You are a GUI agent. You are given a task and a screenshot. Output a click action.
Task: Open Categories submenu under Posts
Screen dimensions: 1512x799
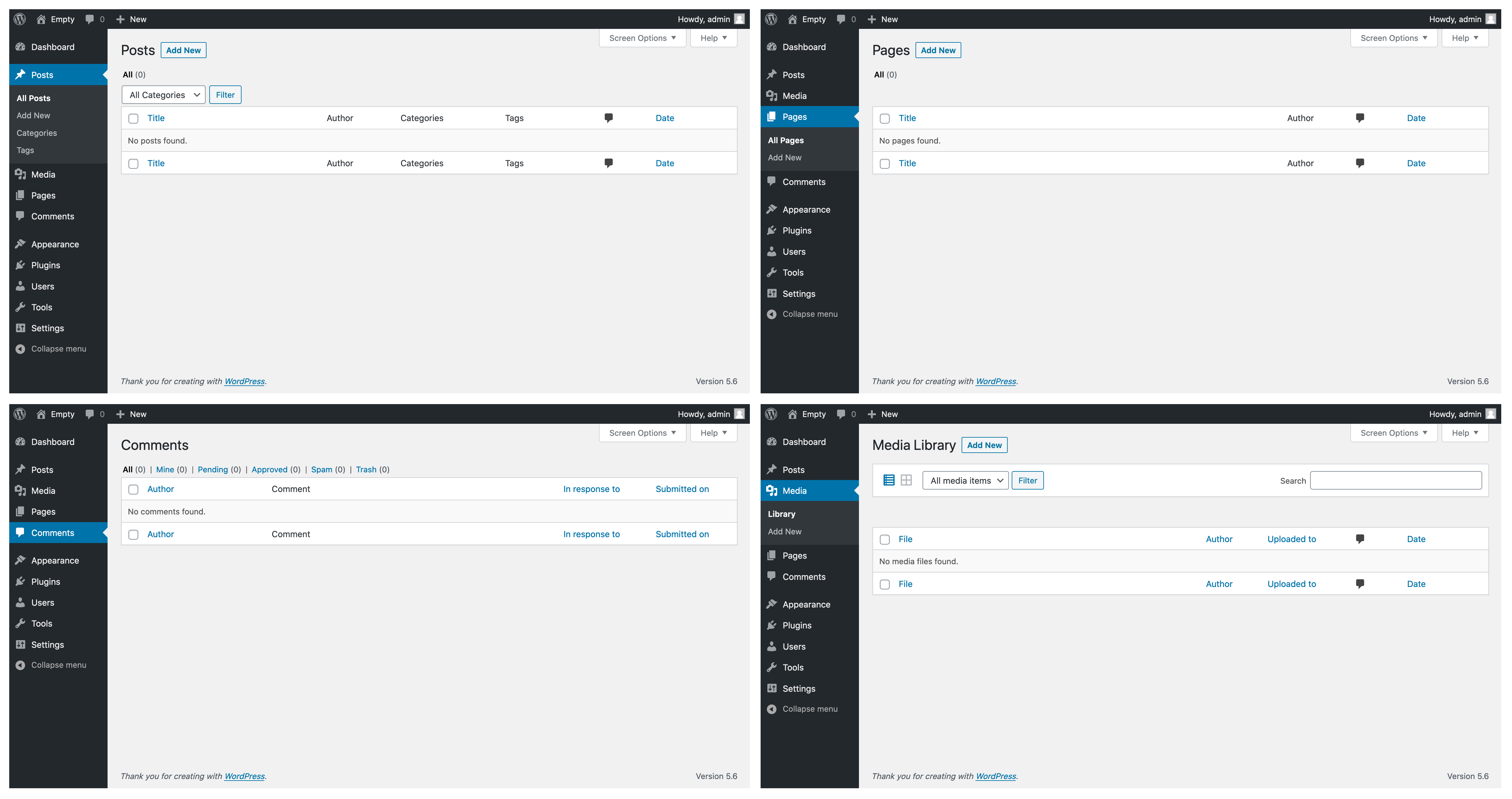(36, 133)
